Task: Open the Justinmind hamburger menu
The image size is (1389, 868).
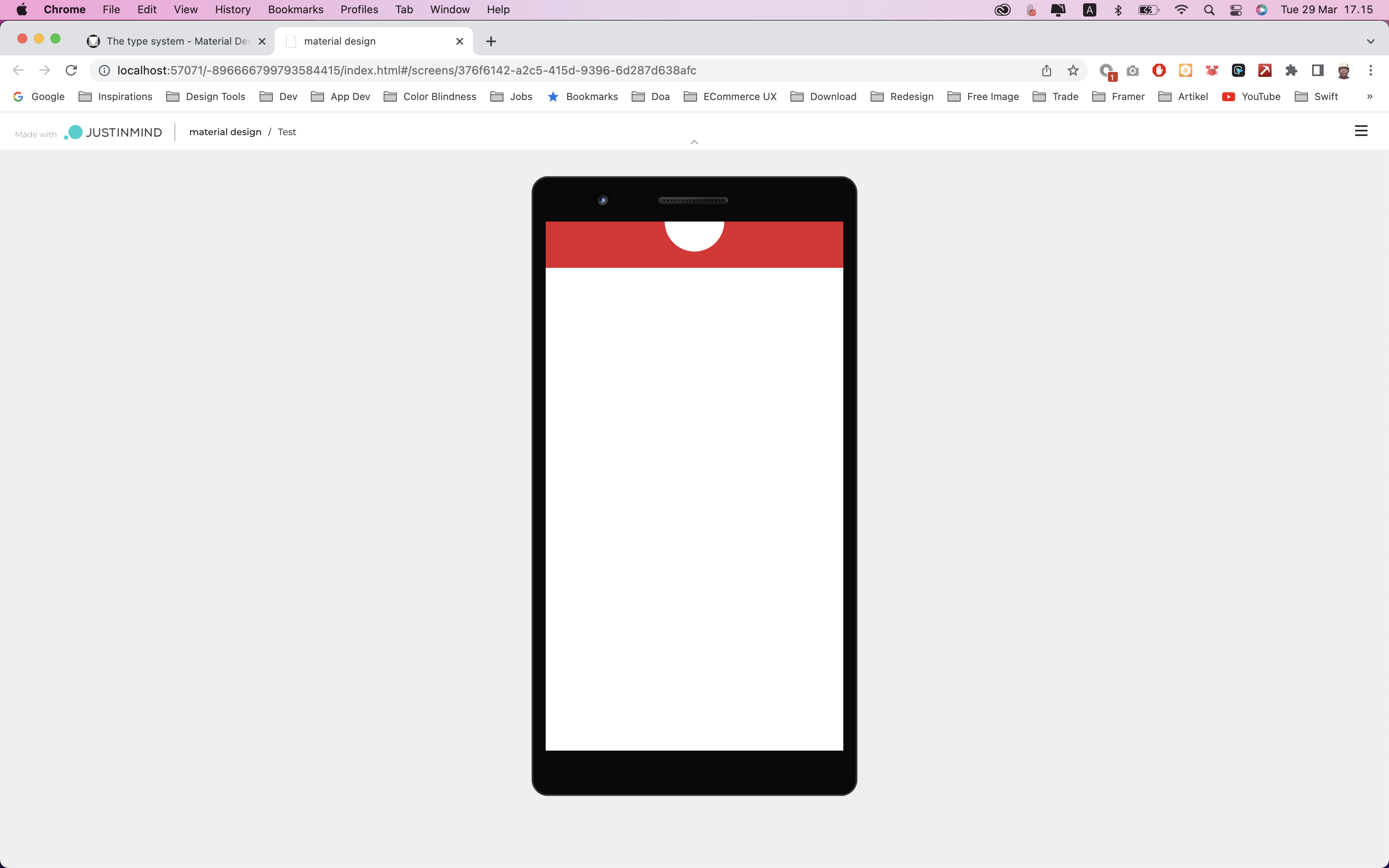Action: point(1361,131)
